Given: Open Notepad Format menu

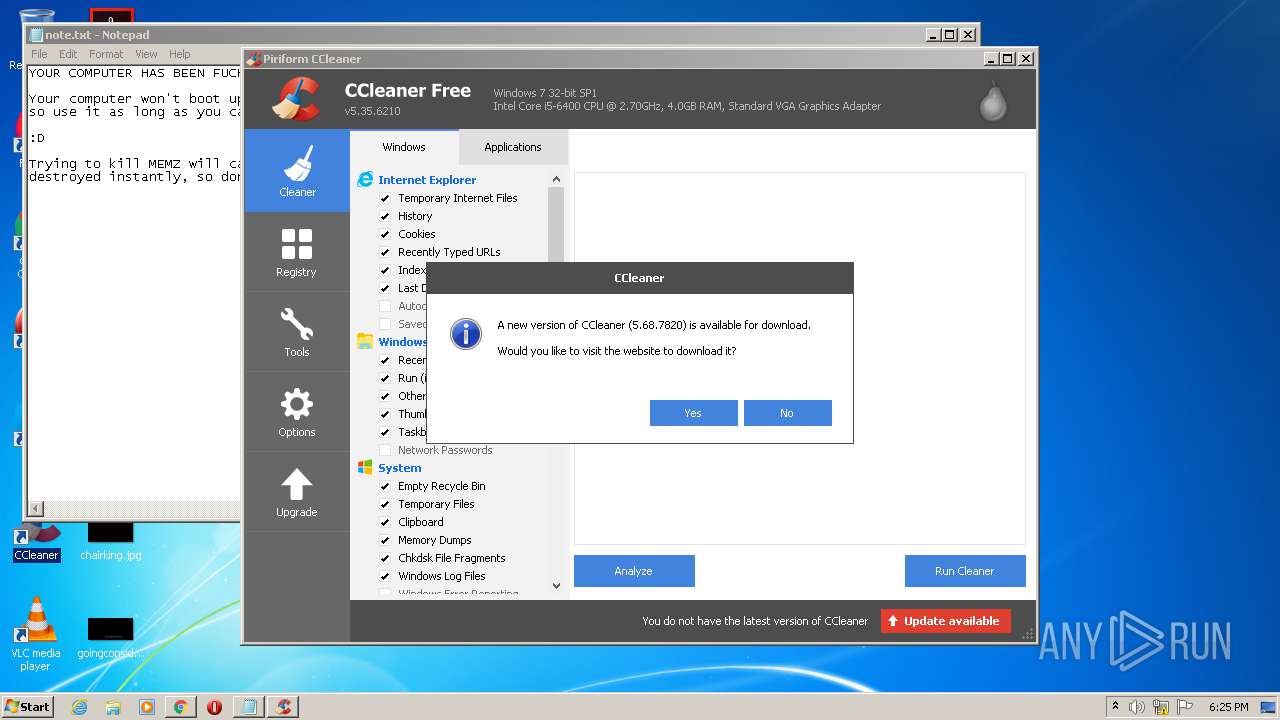Looking at the screenshot, I should pyautogui.click(x=106, y=54).
